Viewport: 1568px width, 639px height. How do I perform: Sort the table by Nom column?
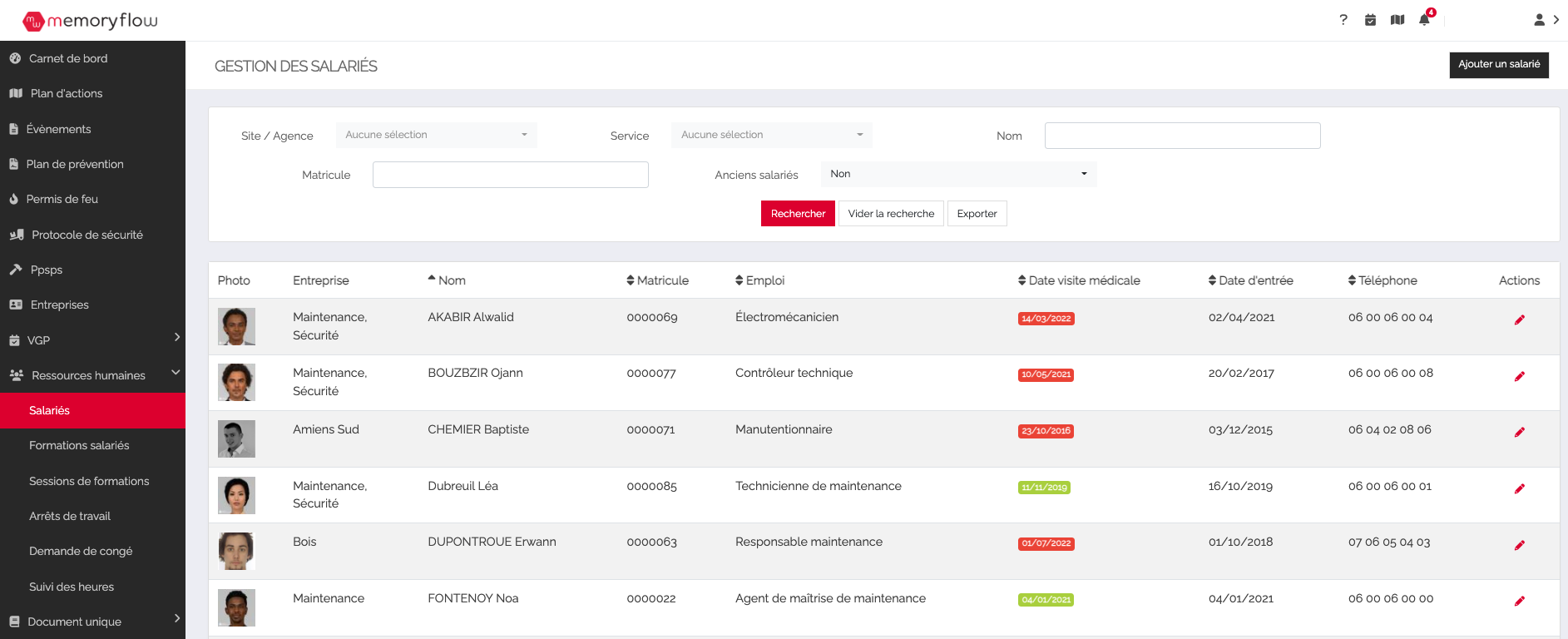[447, 280]
